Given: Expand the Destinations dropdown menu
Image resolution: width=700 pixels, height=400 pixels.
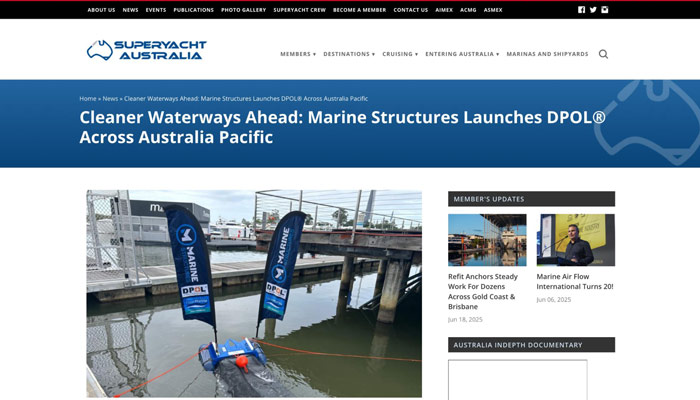Looking at the screenshot, I should tap(349, 54).
